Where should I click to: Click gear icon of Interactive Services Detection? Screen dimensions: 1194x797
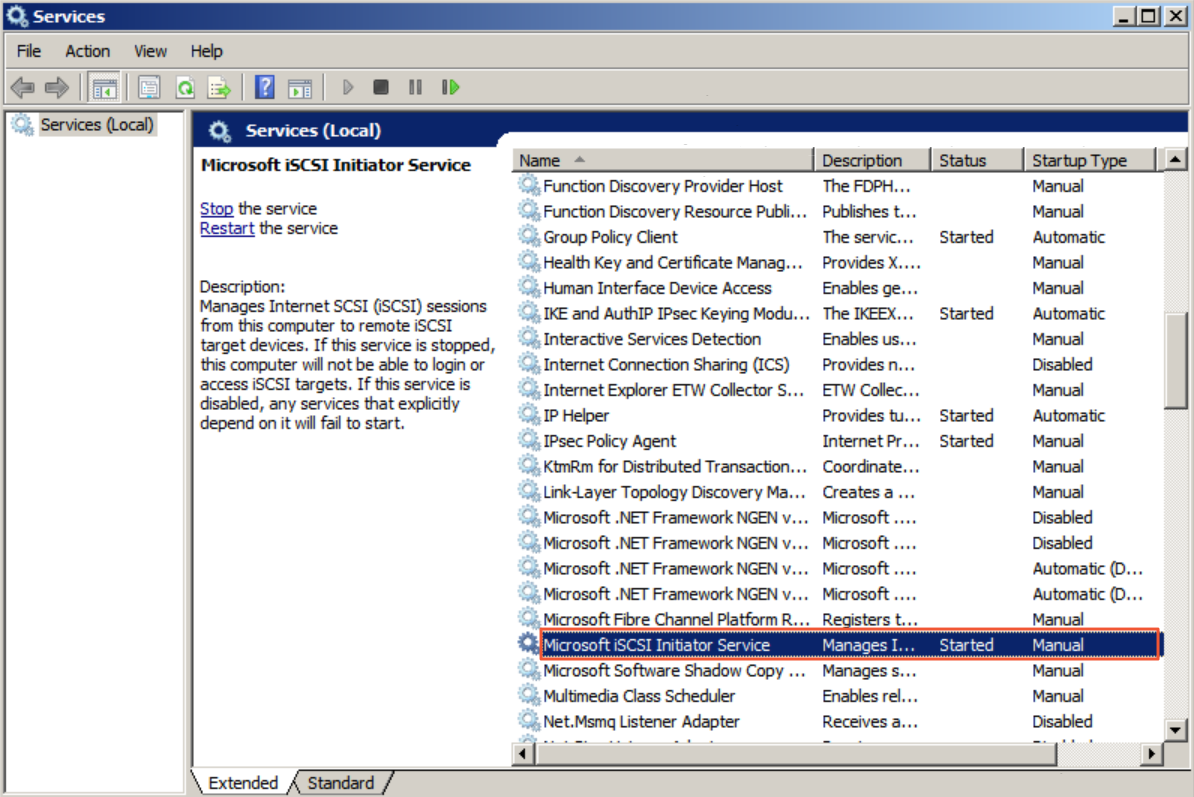click(x=528, y=339)
